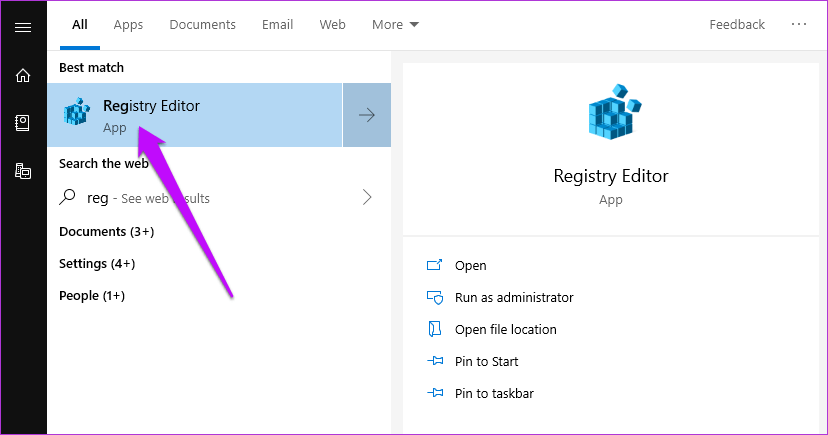Click the Pin to taskbar pin icon

coord(435,393)
